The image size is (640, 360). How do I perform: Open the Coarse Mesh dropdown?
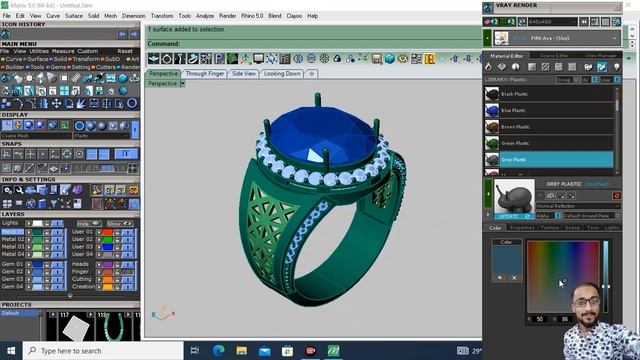pos(36,136)
